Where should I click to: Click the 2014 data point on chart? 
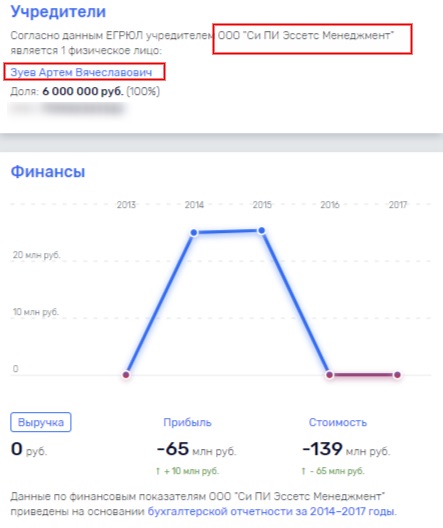click(x=194, y=232)
